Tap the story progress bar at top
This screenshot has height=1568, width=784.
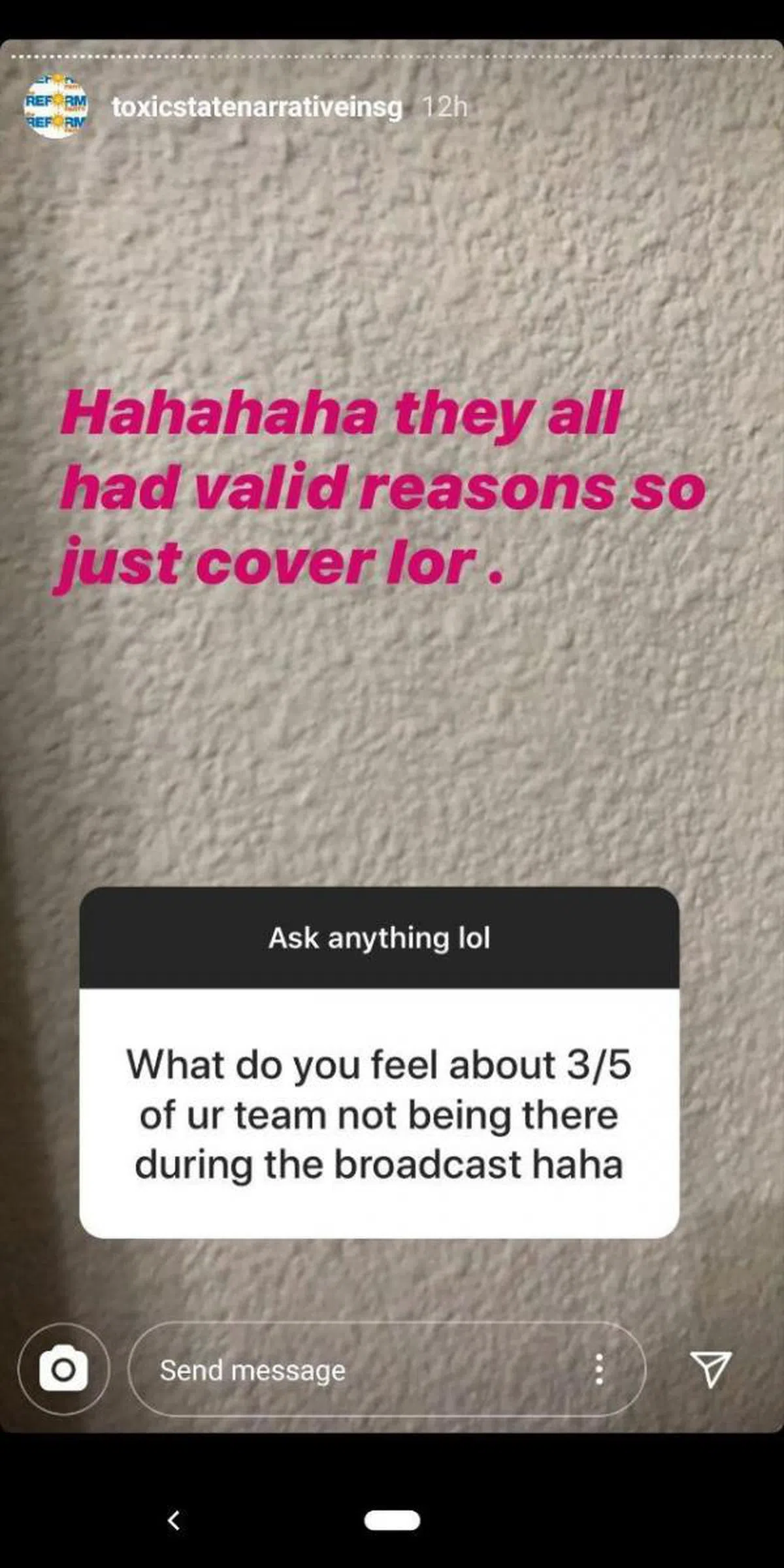click(x=392, y=57)
